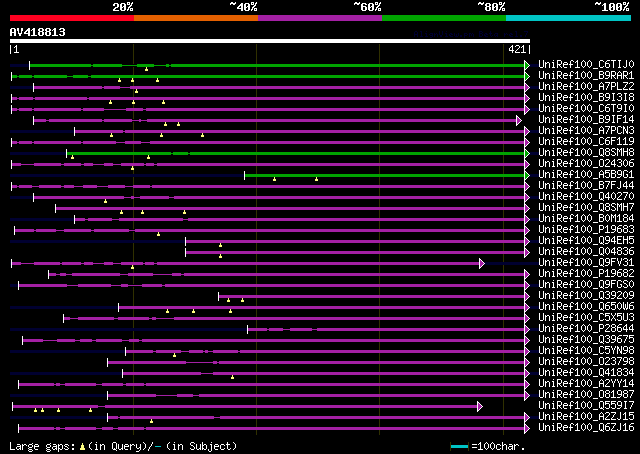Image resolution: width=640 pixels, height=454 pixels.
Task: Select the UniRef100_Q94EH5 label
Action: pyautogui.click(x=586, y=241)
